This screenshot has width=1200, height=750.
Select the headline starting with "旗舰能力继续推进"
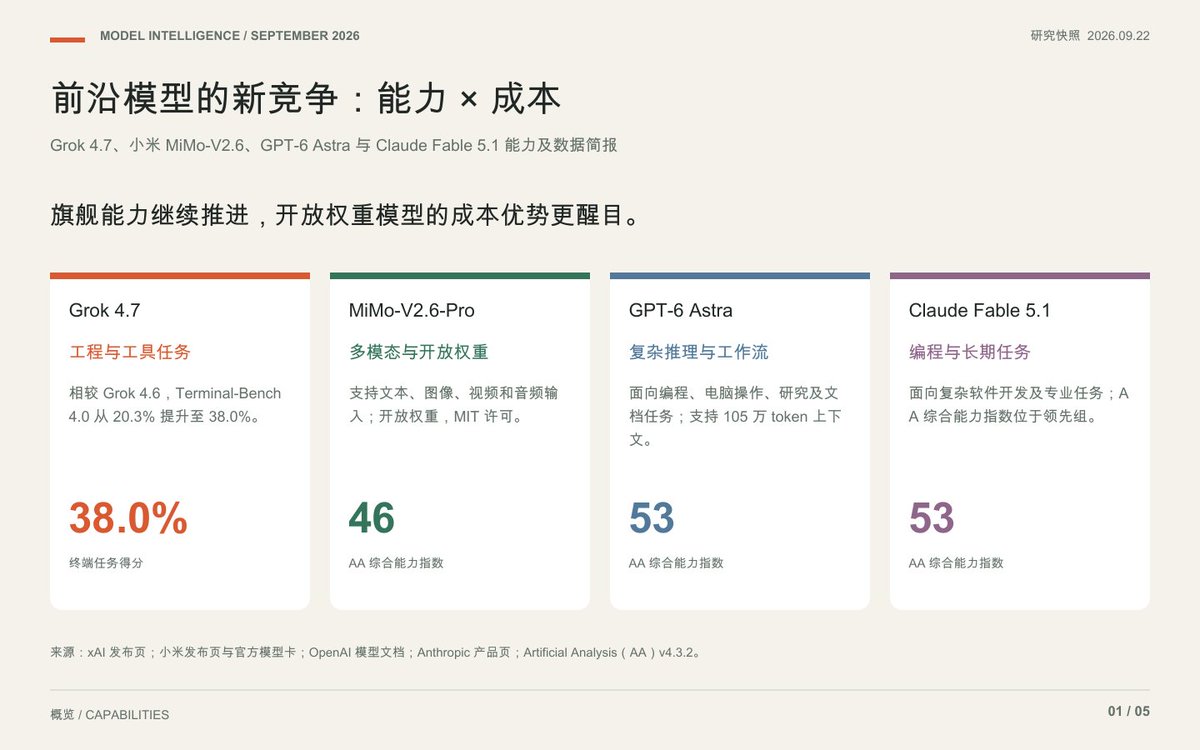pyautogui.click(x=346, y=216)
